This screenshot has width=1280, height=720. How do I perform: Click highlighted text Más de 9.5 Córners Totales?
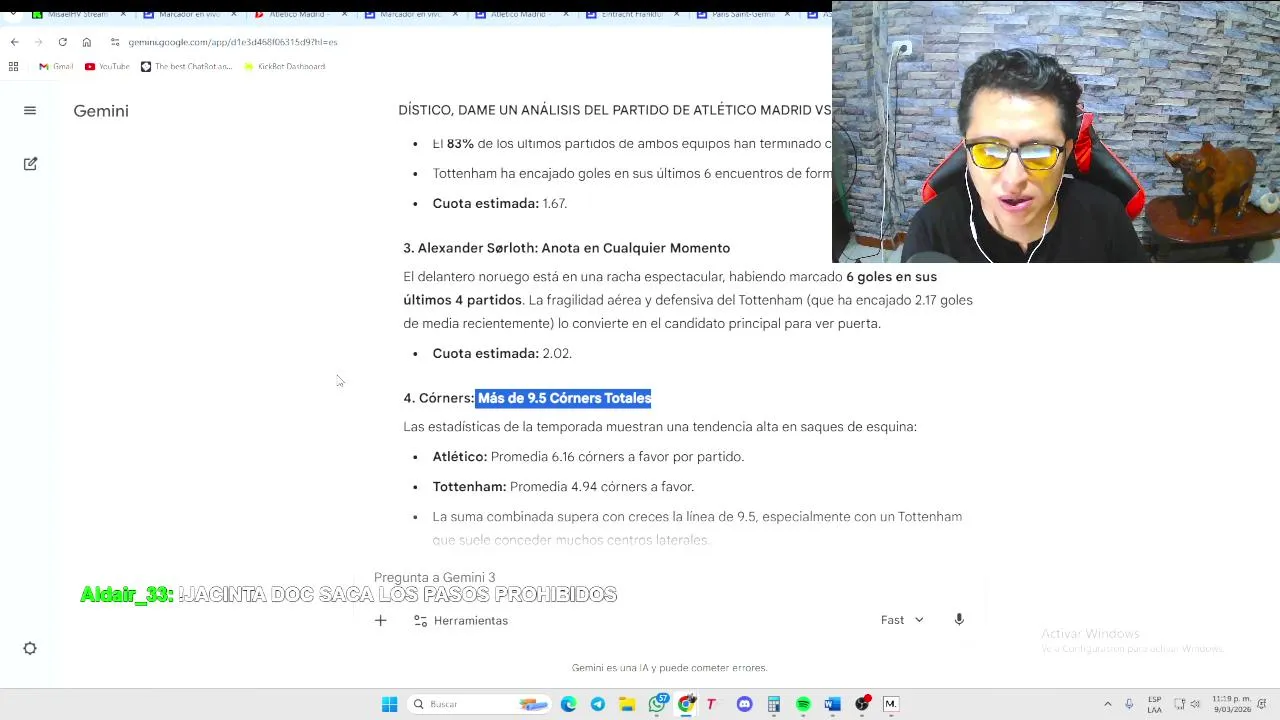pos(564,398)
